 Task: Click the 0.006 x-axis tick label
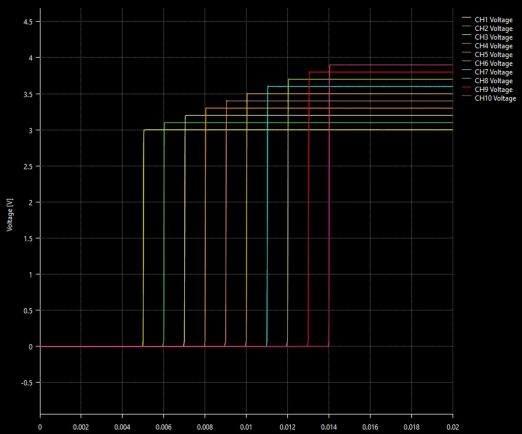(x=163, y=427)
